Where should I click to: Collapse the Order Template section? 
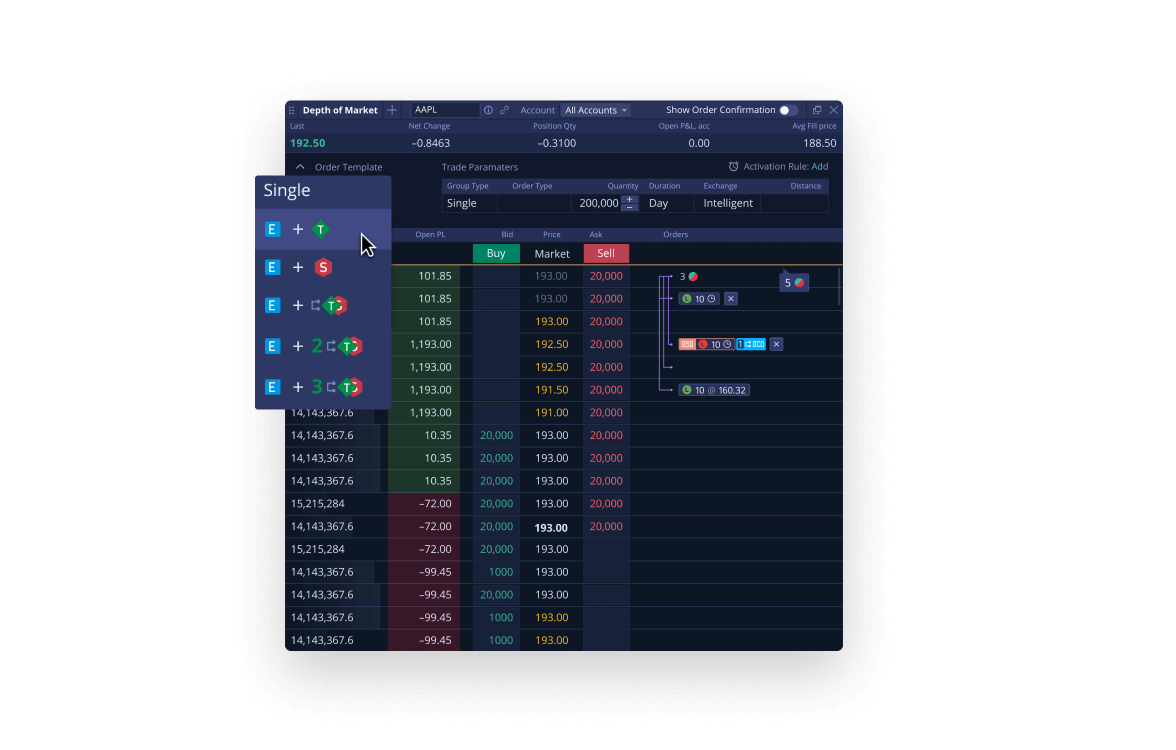point(300,167)
